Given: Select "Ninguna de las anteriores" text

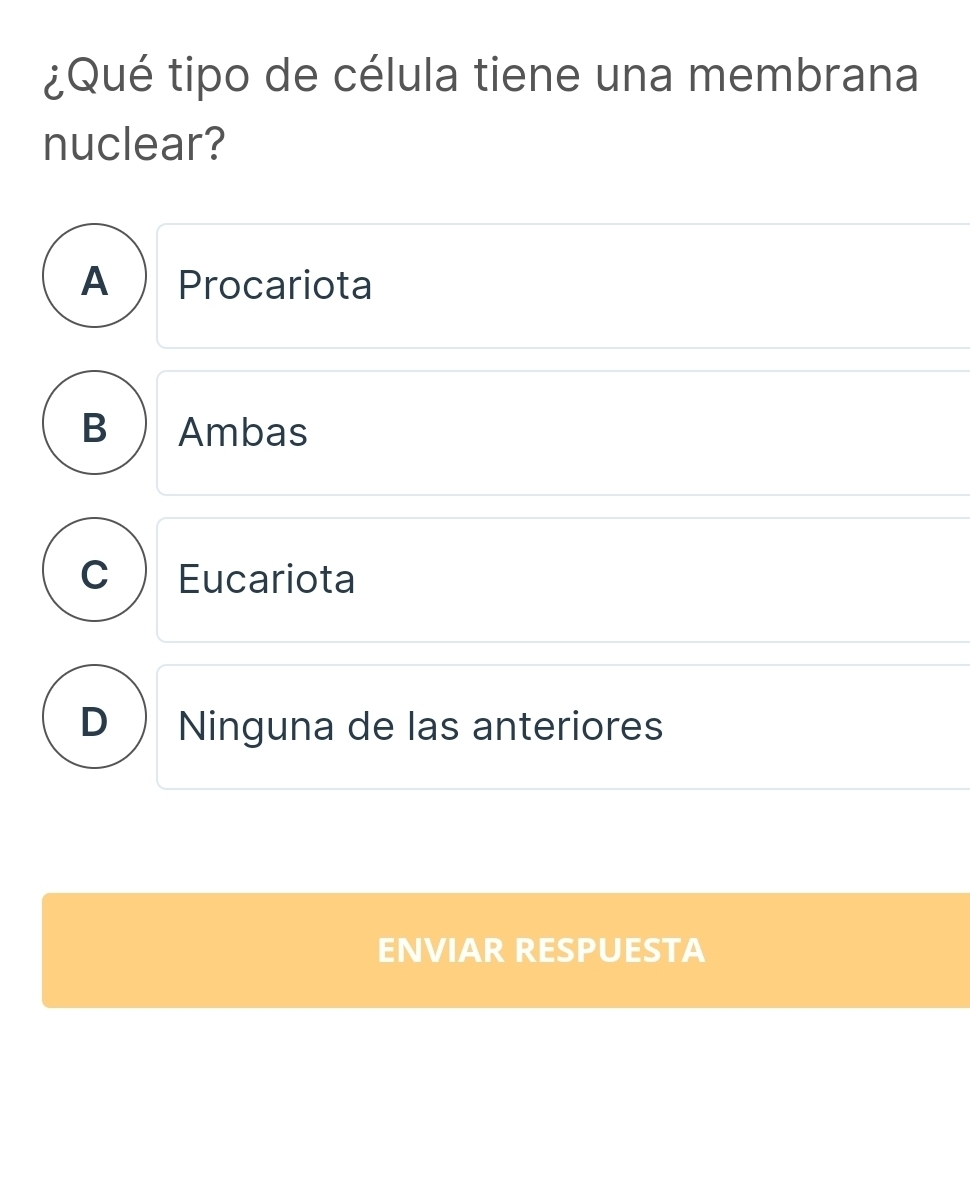Looking at the screenshot, I should pyautogui.click(x=420, y=727).
